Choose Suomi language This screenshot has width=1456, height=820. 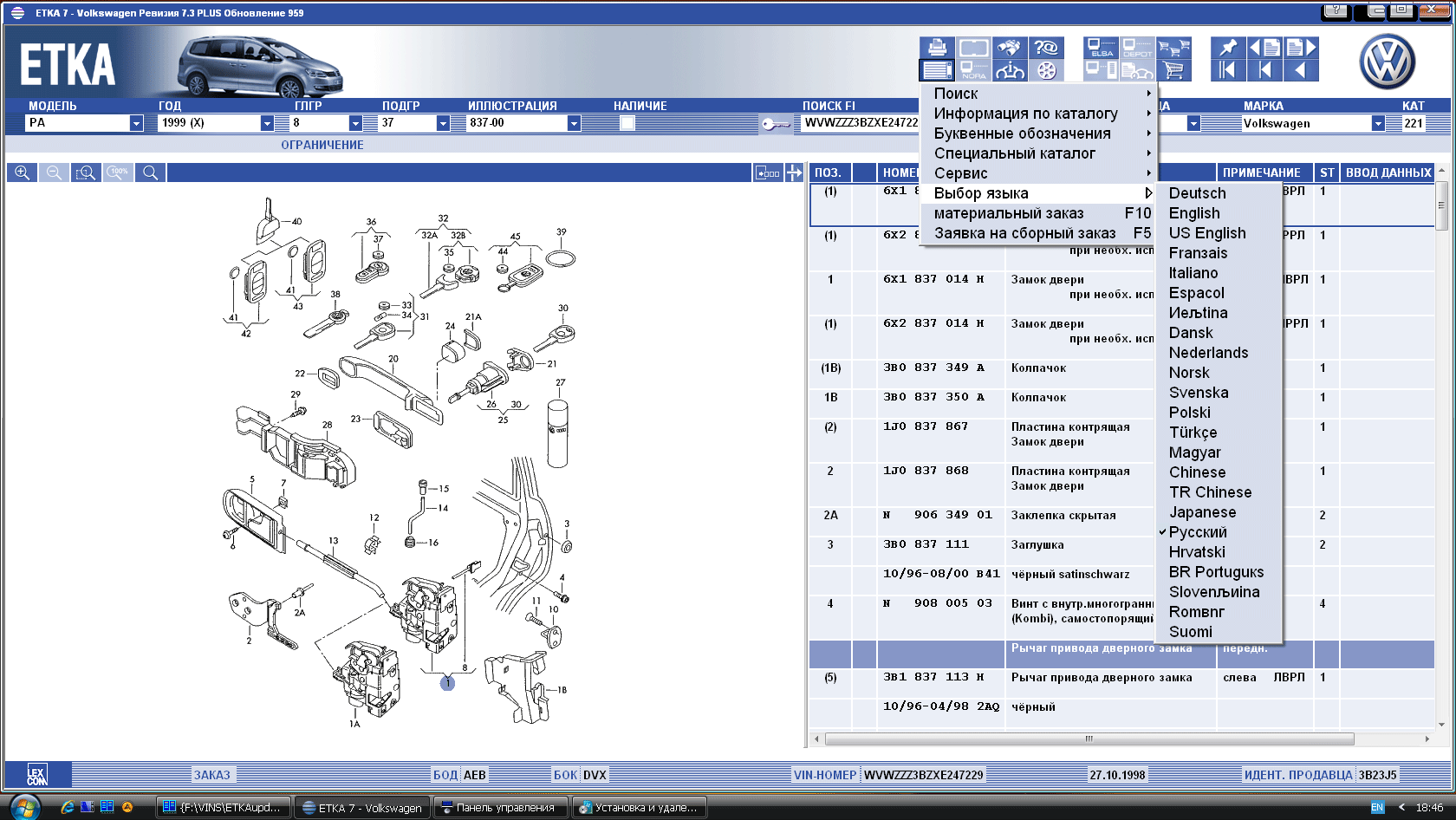point(1220,632)
